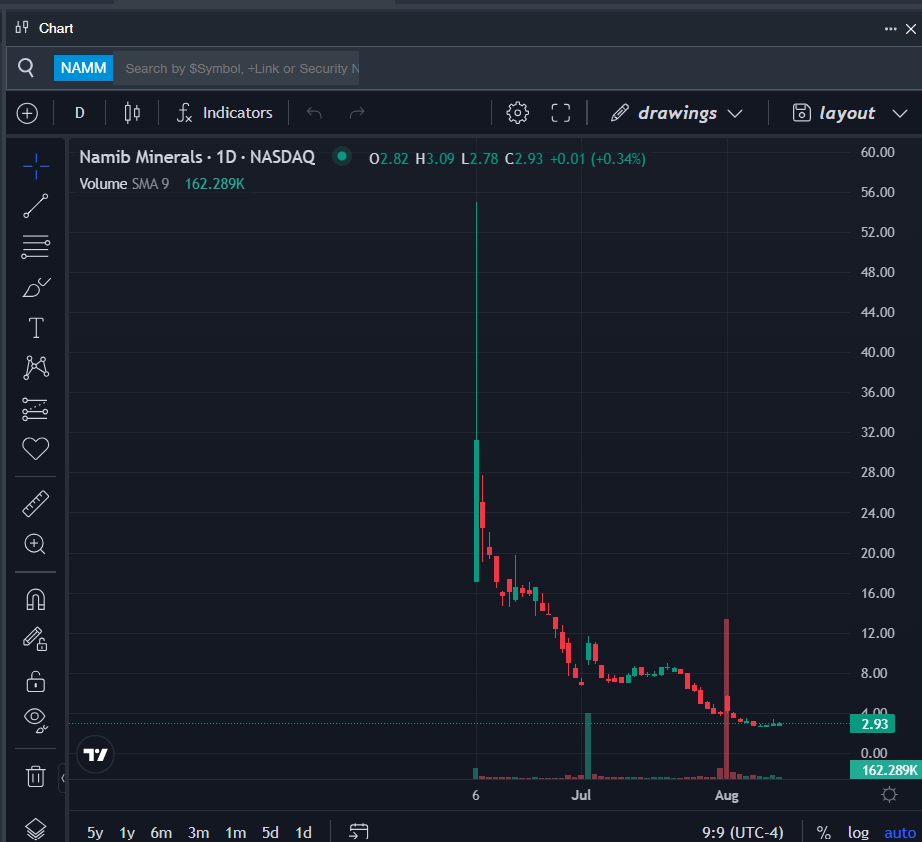Toggle log scale mode
The height and width of the screenshot is (842, 922).
[x=858, y=833]
